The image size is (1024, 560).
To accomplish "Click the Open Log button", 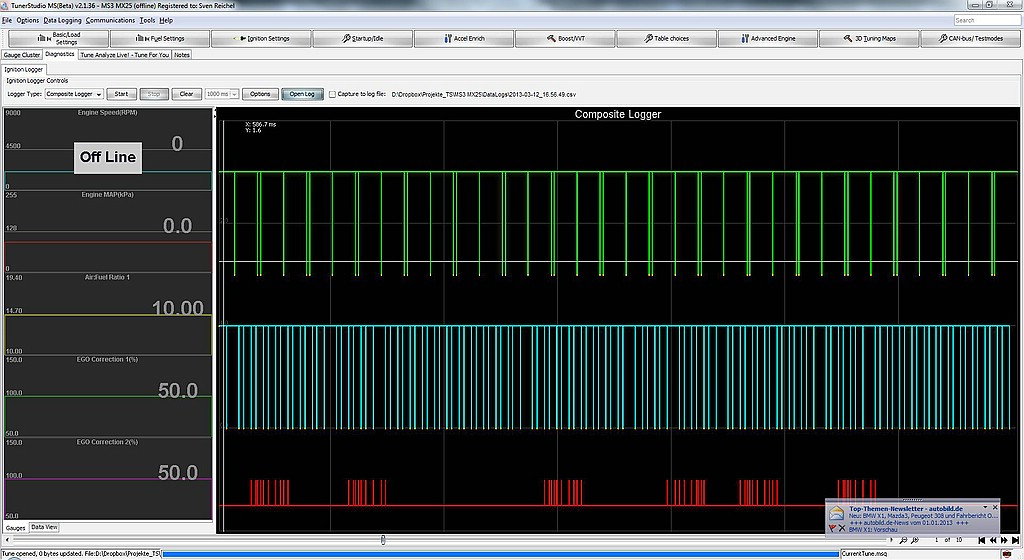I will (302, 94).
